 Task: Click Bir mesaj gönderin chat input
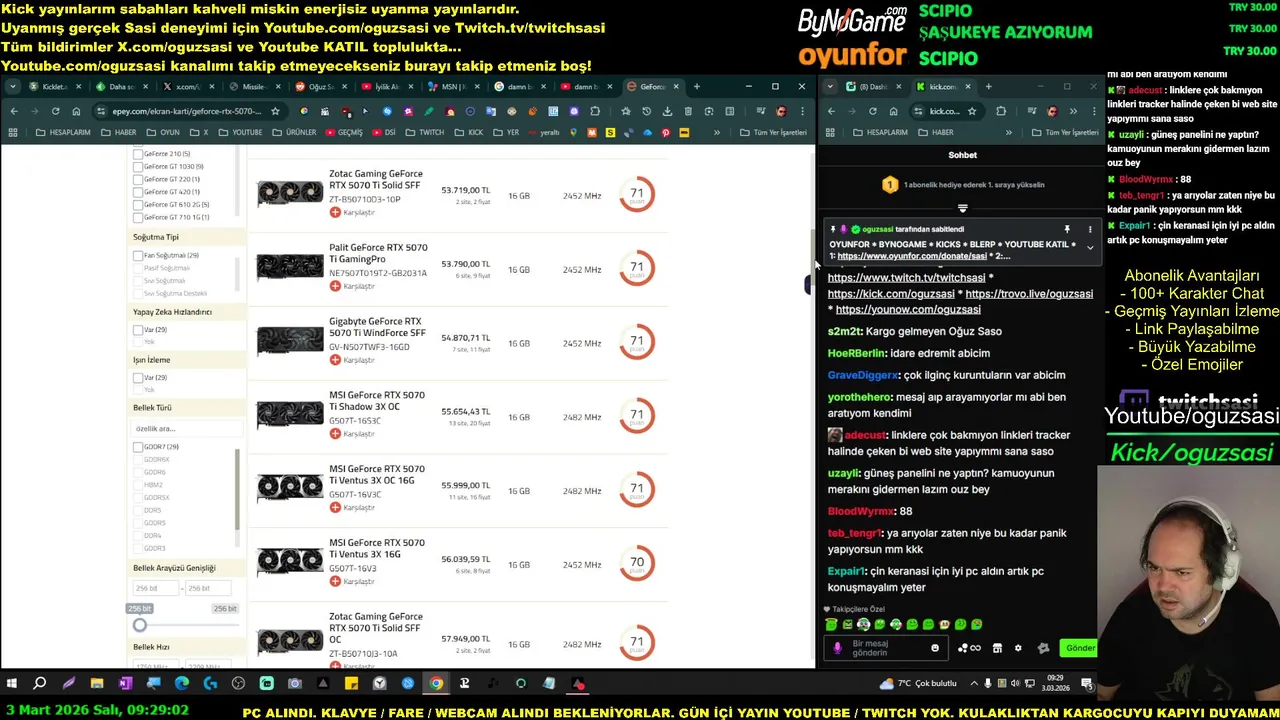888,648
